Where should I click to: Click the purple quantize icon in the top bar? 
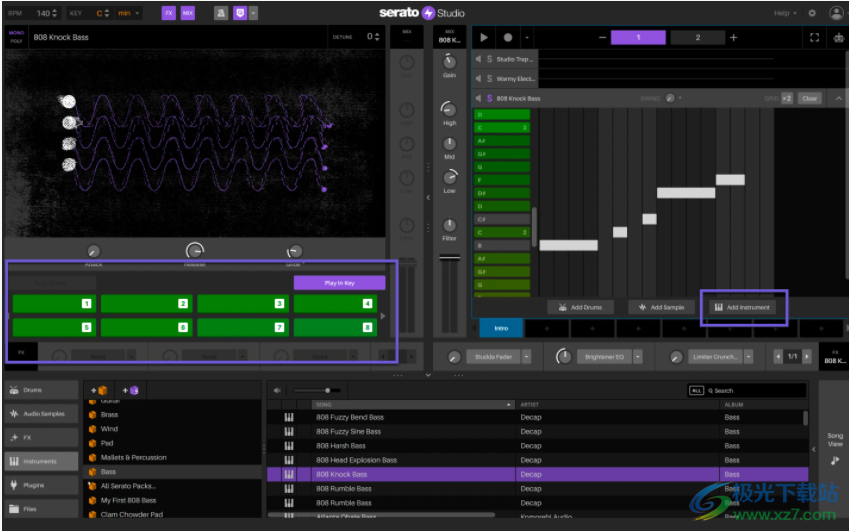coord(240,13)
